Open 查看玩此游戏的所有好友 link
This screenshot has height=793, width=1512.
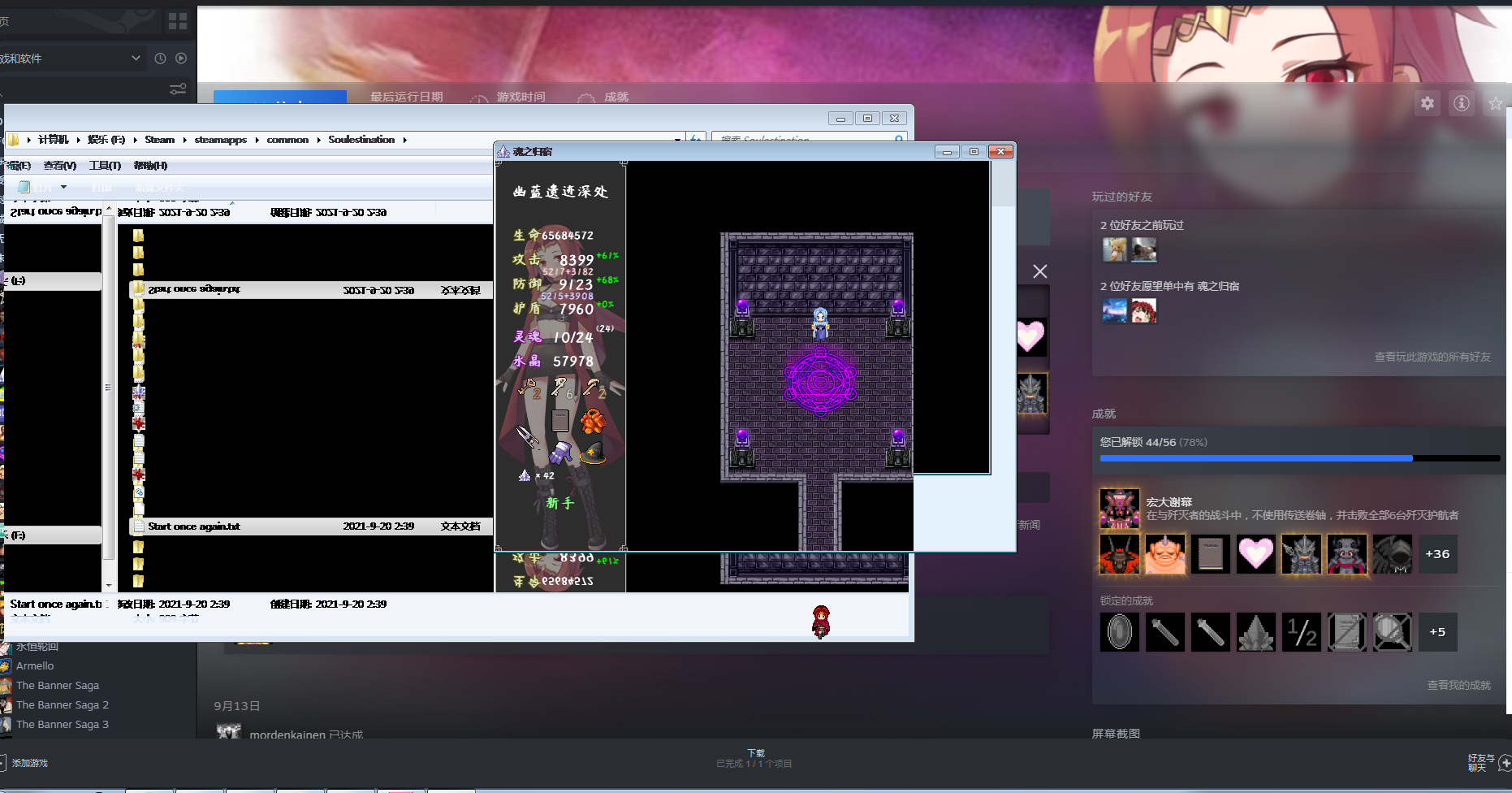[1432, 357]
